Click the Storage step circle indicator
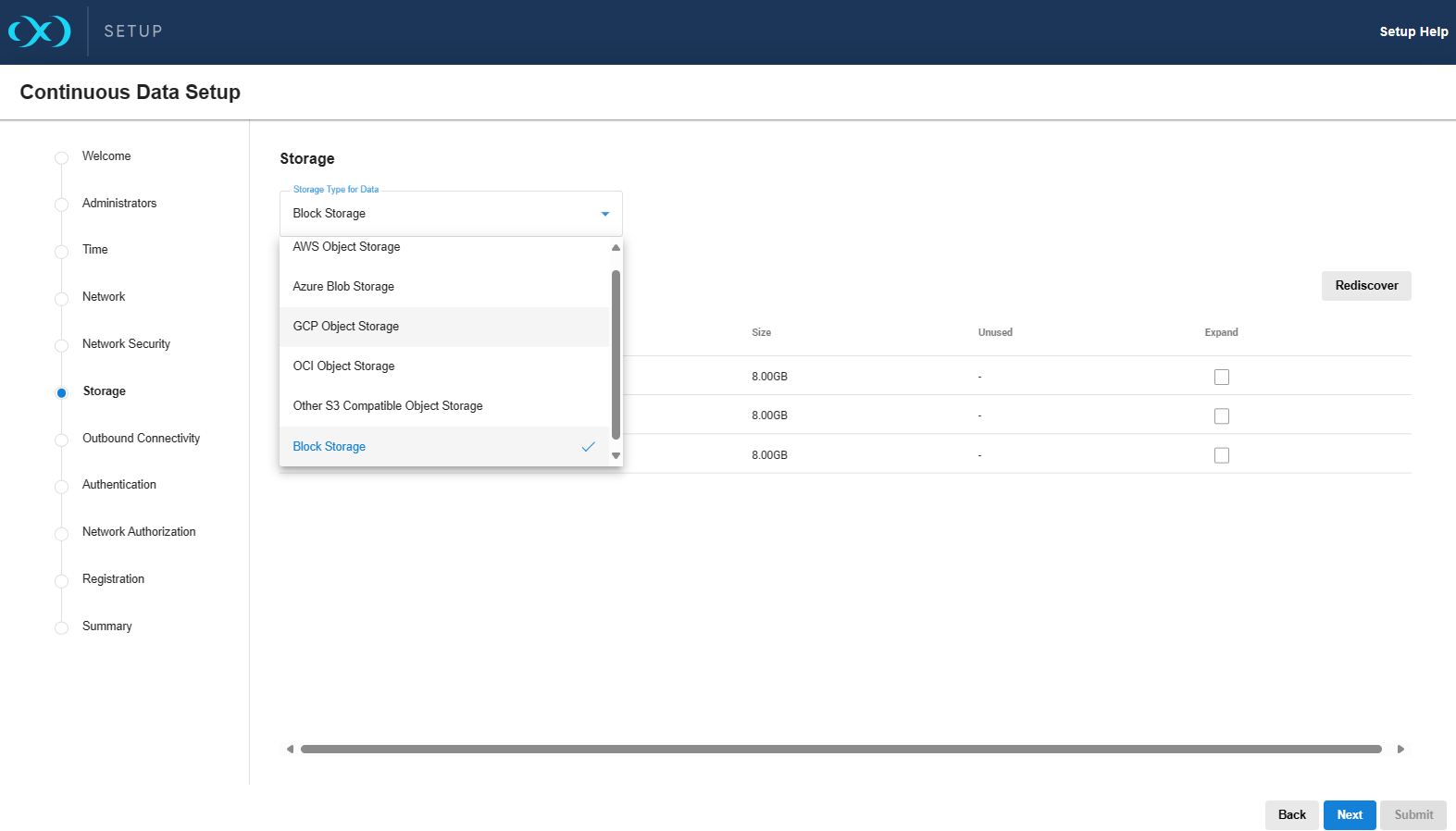Image resolution: width=1456 pixels, height=831 pixels. click(62, 392)
